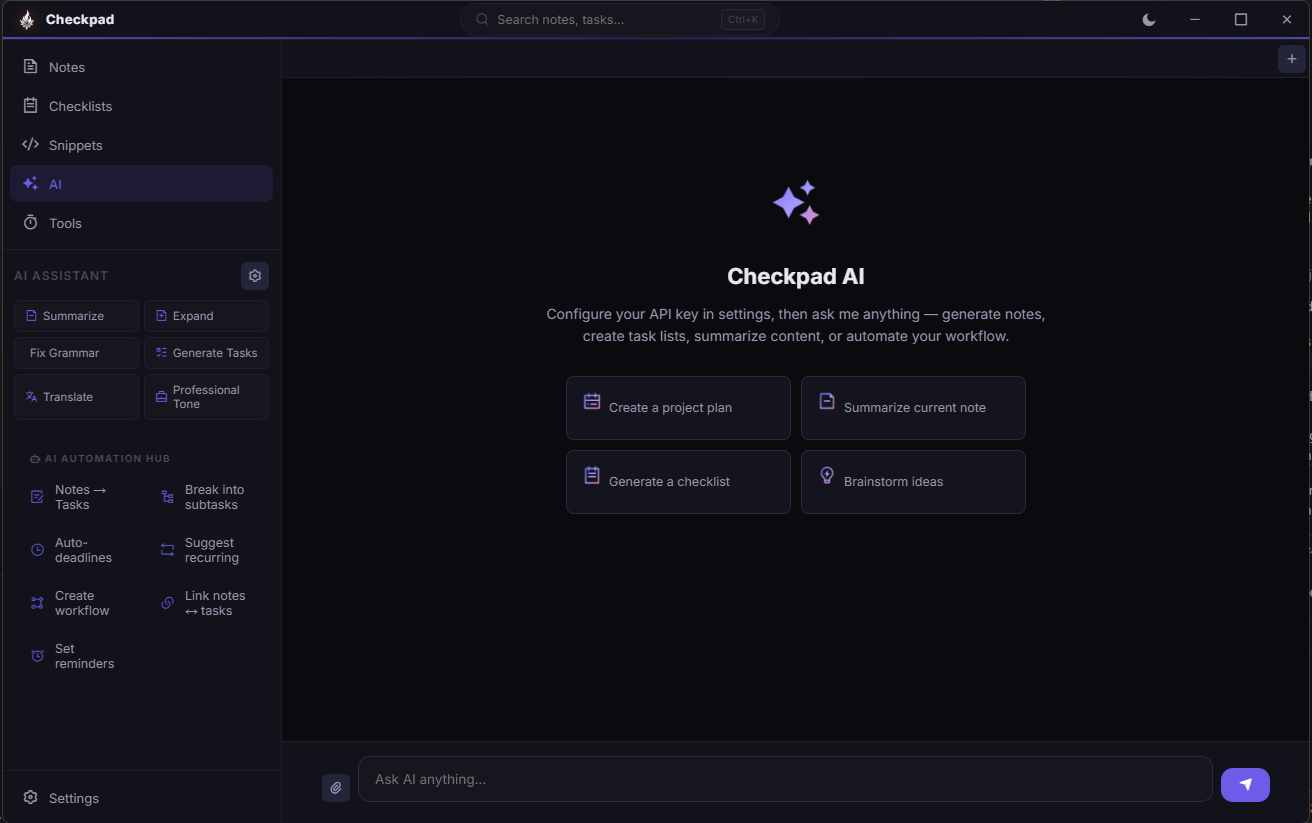Click the Checkpad sparkles logo
The height and width of the screenshot is (823, 1312).
[25, 18]
